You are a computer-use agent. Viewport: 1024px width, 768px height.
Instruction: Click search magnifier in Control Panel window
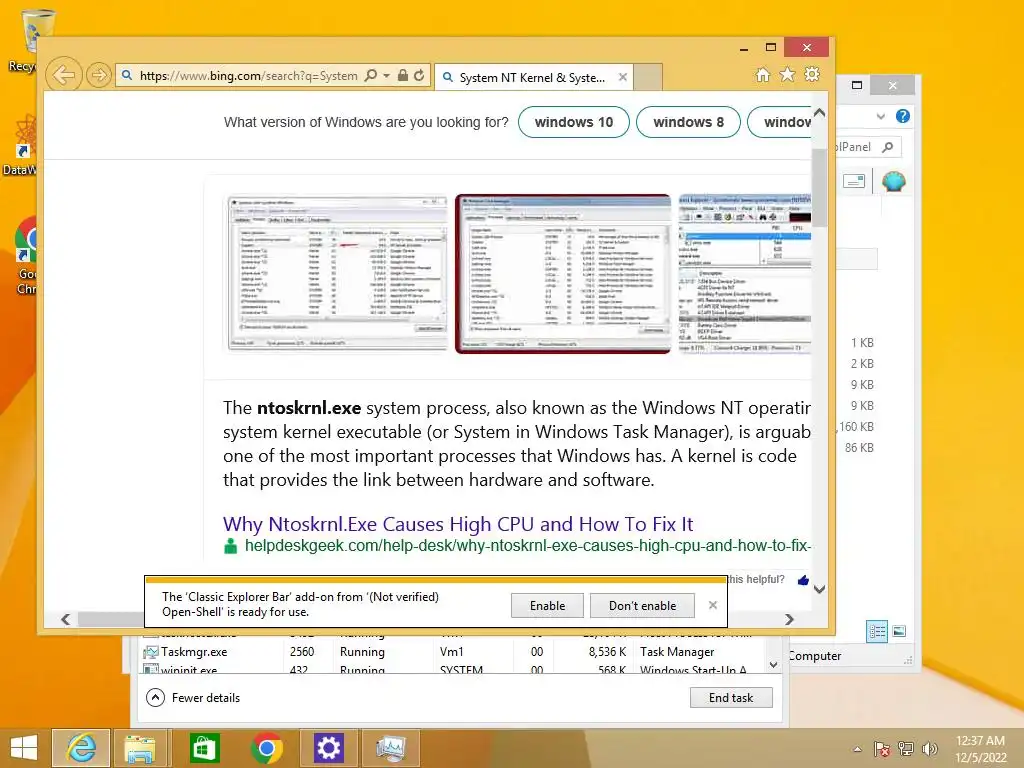coord(888,147)
